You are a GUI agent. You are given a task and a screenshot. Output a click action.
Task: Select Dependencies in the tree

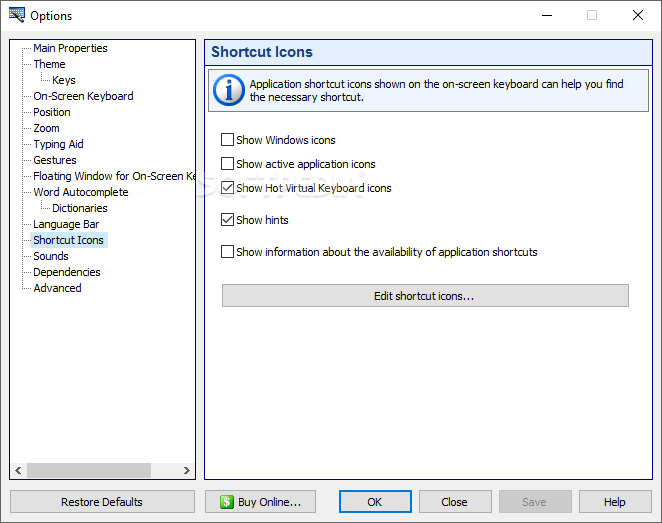(x=67, y=272)
